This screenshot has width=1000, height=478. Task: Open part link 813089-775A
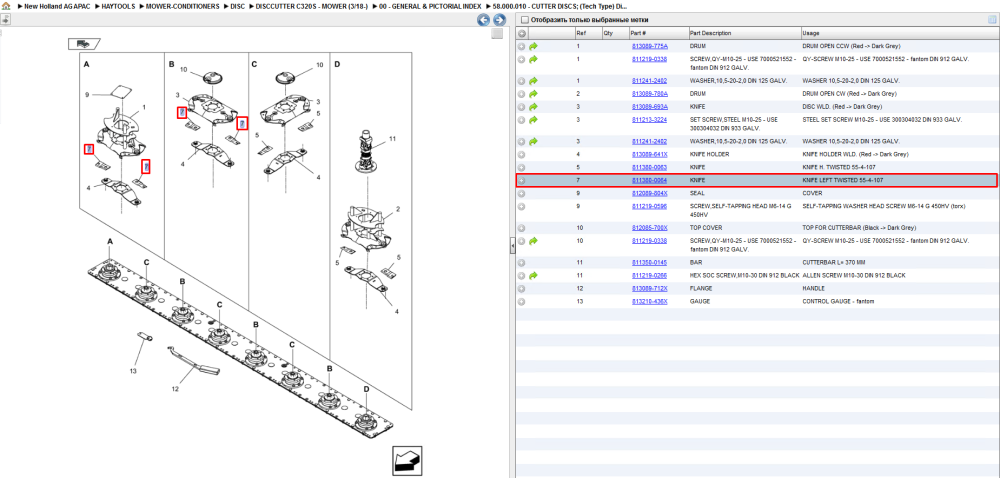click(x=649, y=47)
